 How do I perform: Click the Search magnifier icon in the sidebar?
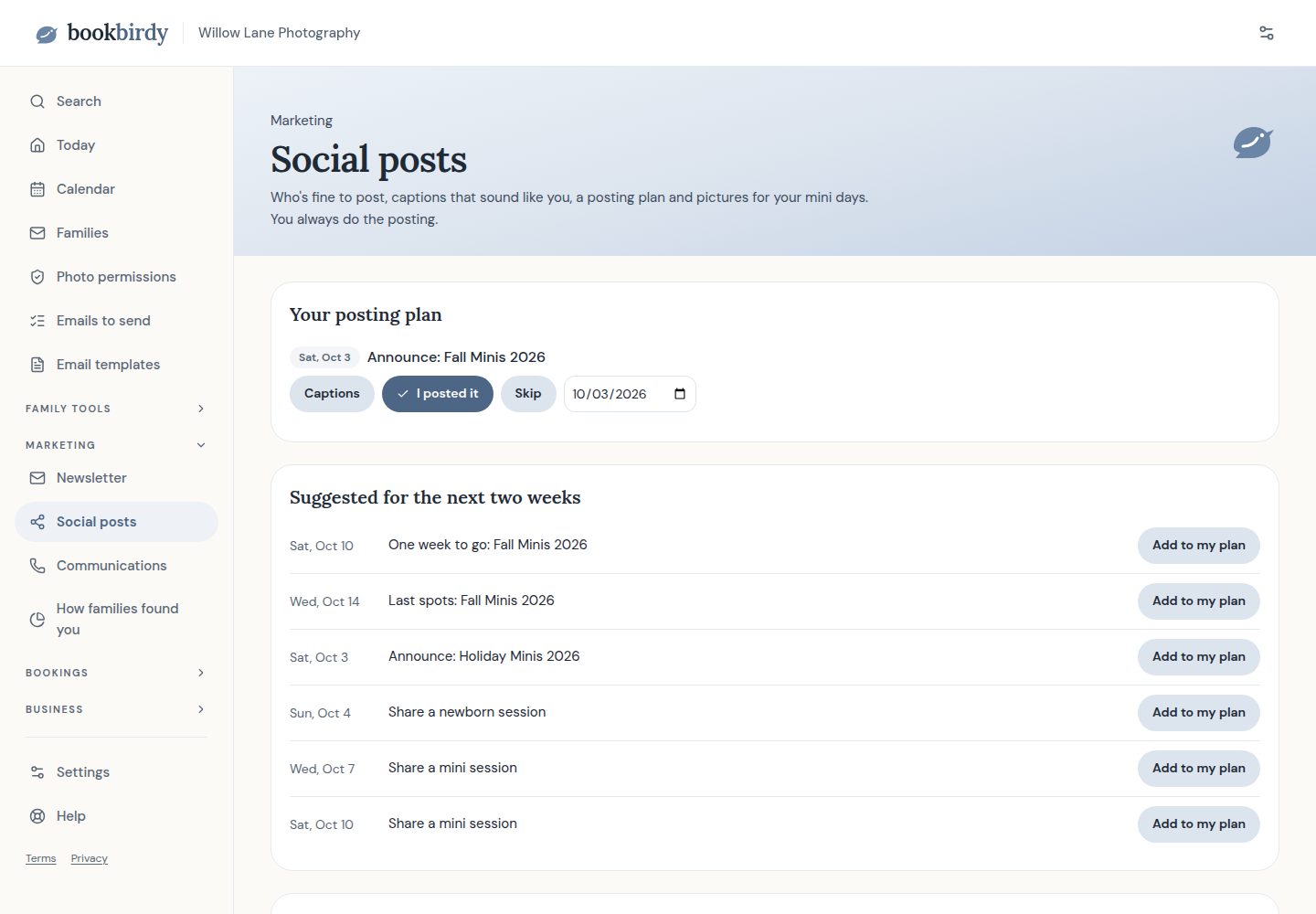coord(37,101)
